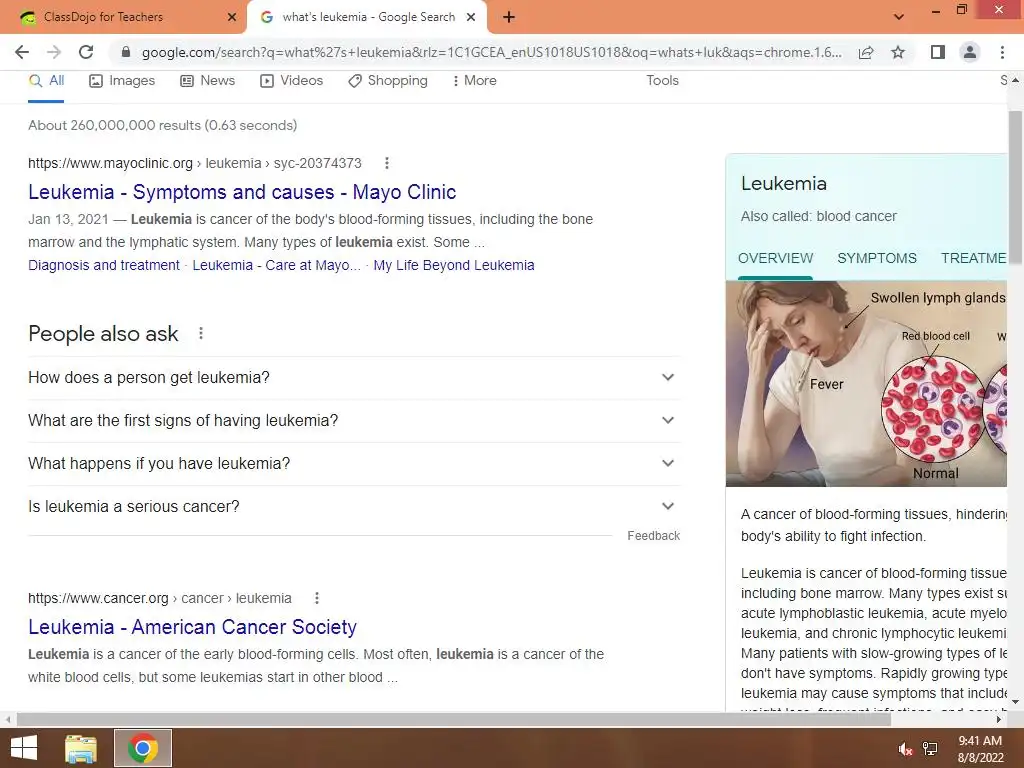Click the Leukemia panel heading
Screen dimensions: 1024x768
point(784,184)
